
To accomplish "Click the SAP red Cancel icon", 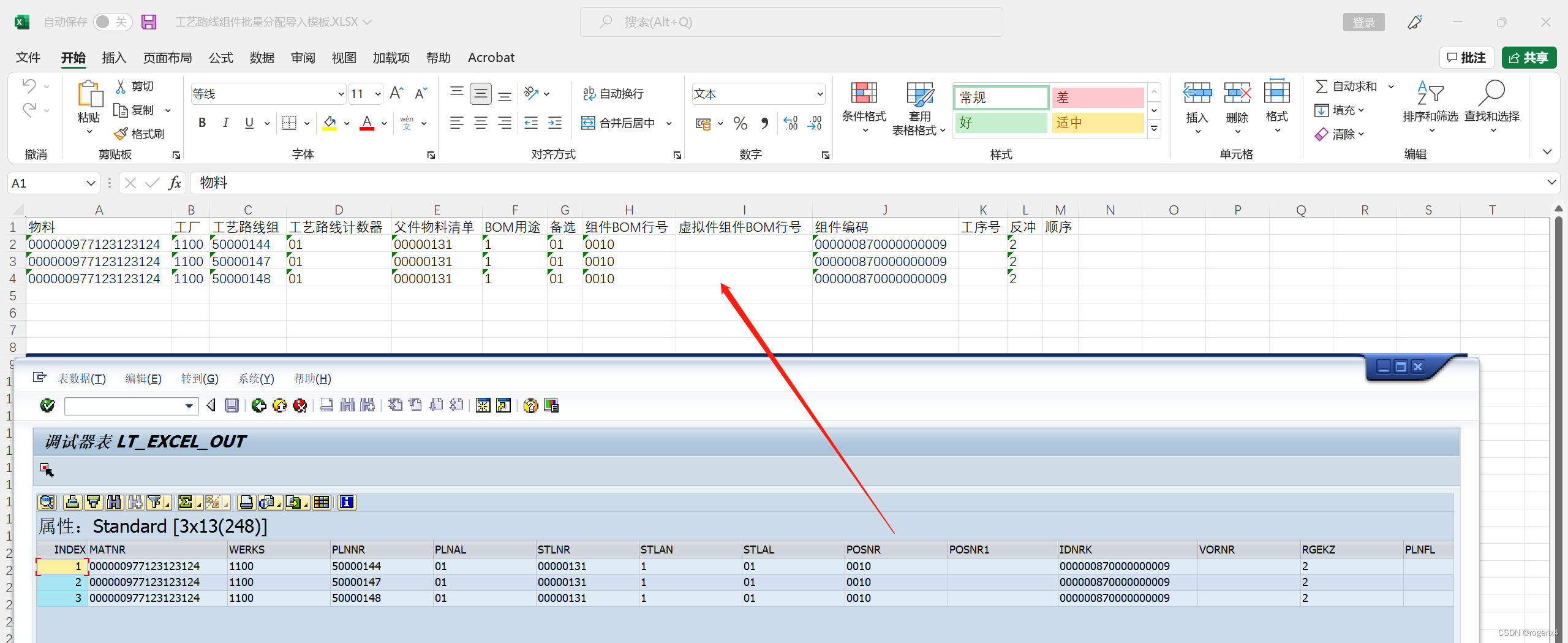I will [x=300, y=405].
